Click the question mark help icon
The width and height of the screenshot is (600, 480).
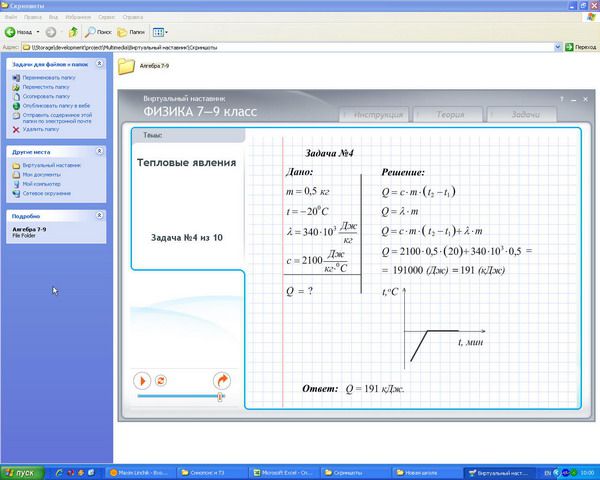point(562,99)
